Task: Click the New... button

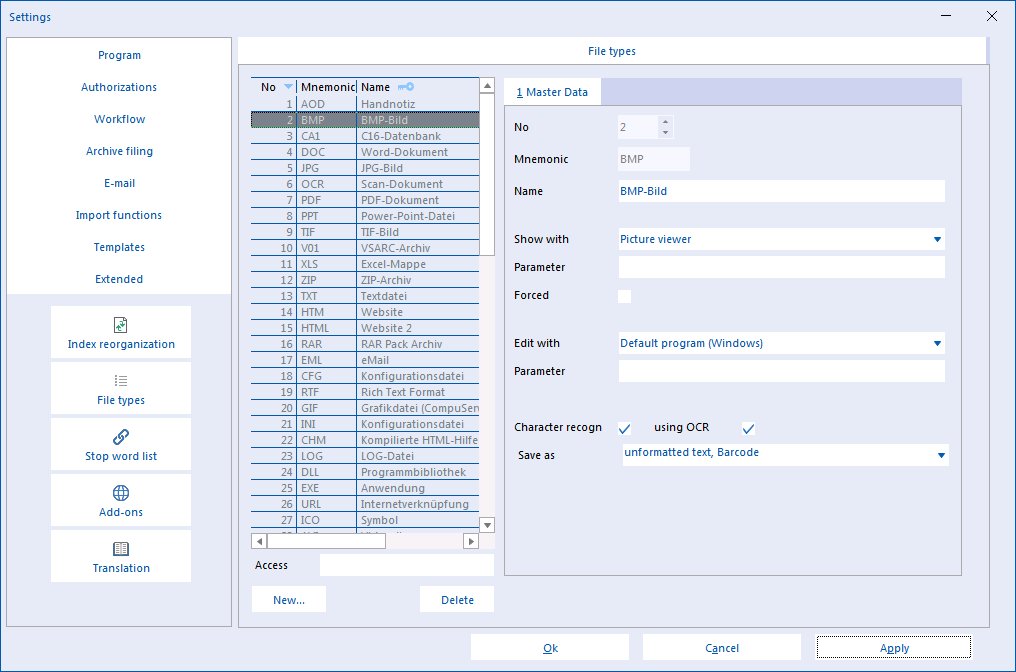Action: coord(289,599)
